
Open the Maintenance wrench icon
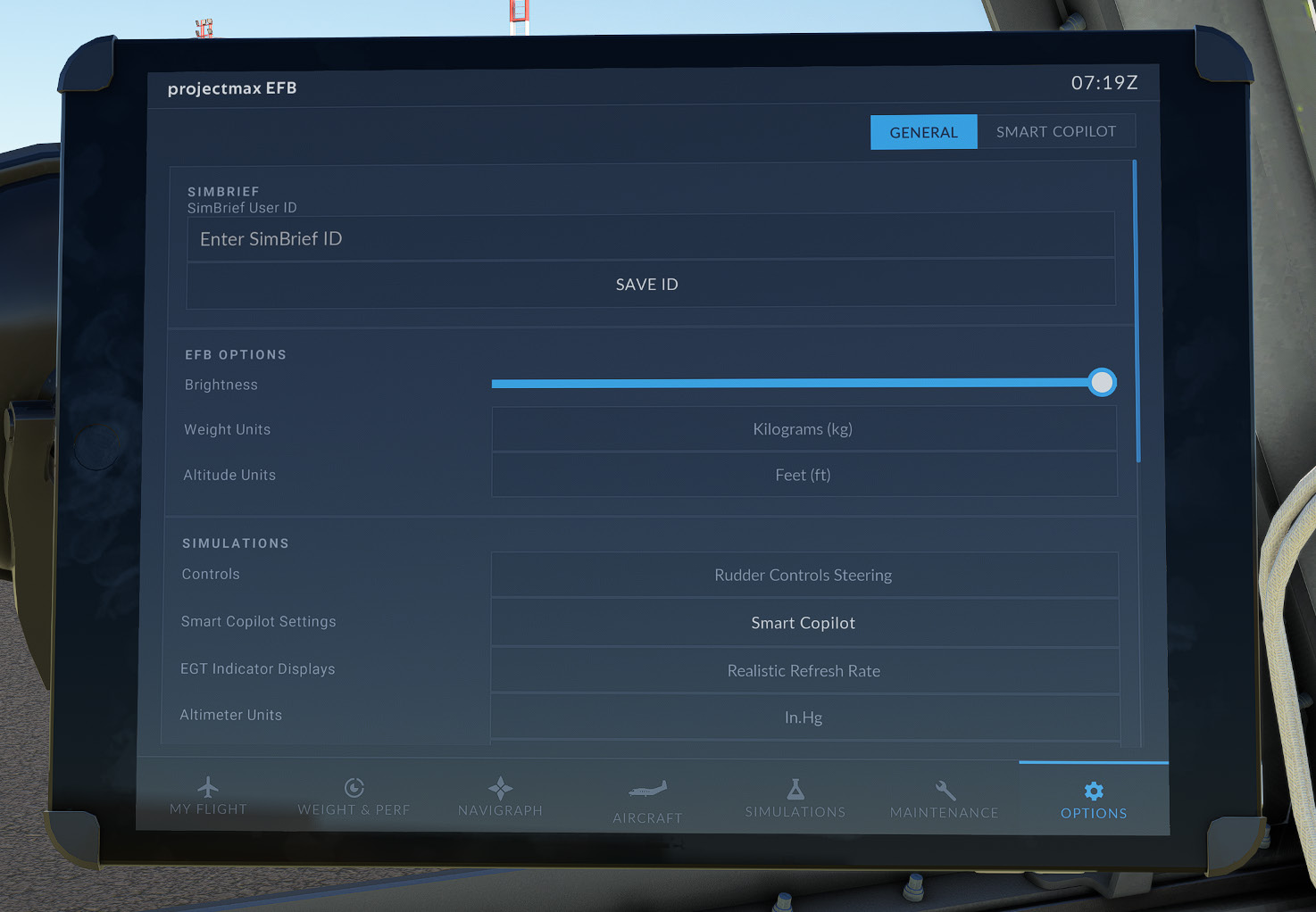pyautogui.click(x=945, y=791)
